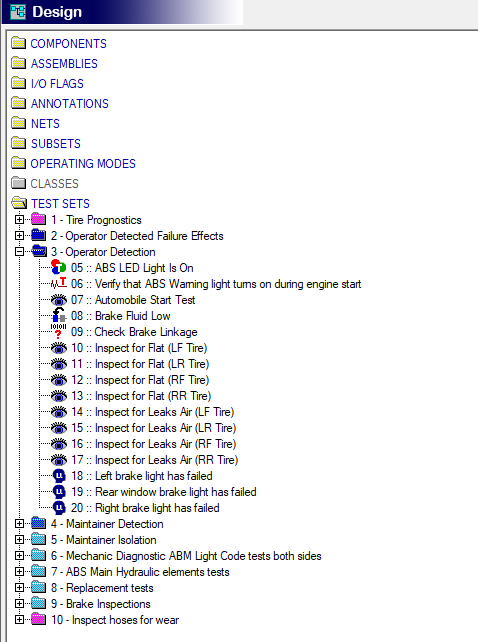Select 8 - Replacement tests item
This screenshot has height=642, width=478.
[102, 588]
